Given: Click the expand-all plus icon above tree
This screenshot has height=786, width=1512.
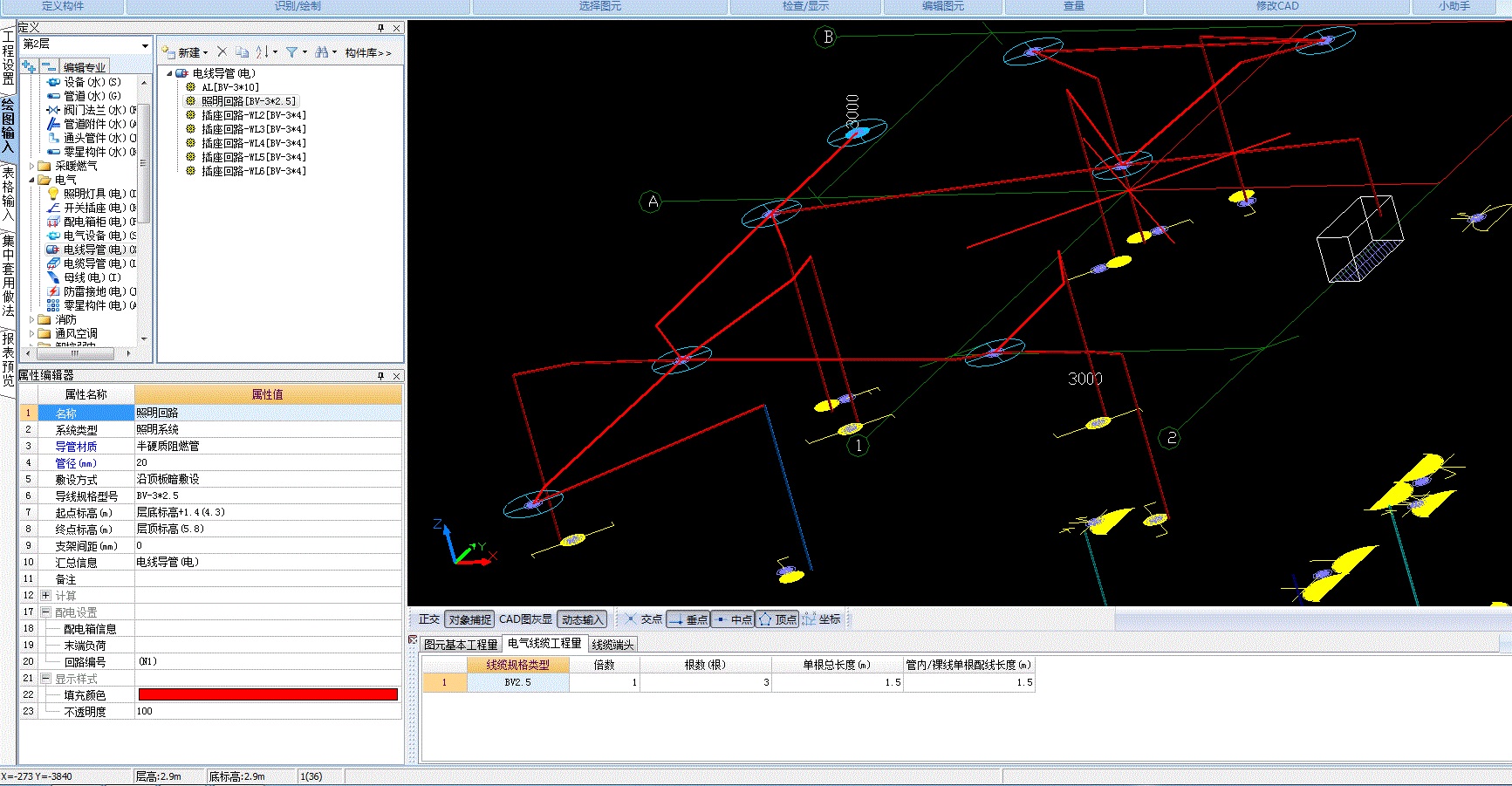Looking at the screenshot, I should (x=29, y=66).
